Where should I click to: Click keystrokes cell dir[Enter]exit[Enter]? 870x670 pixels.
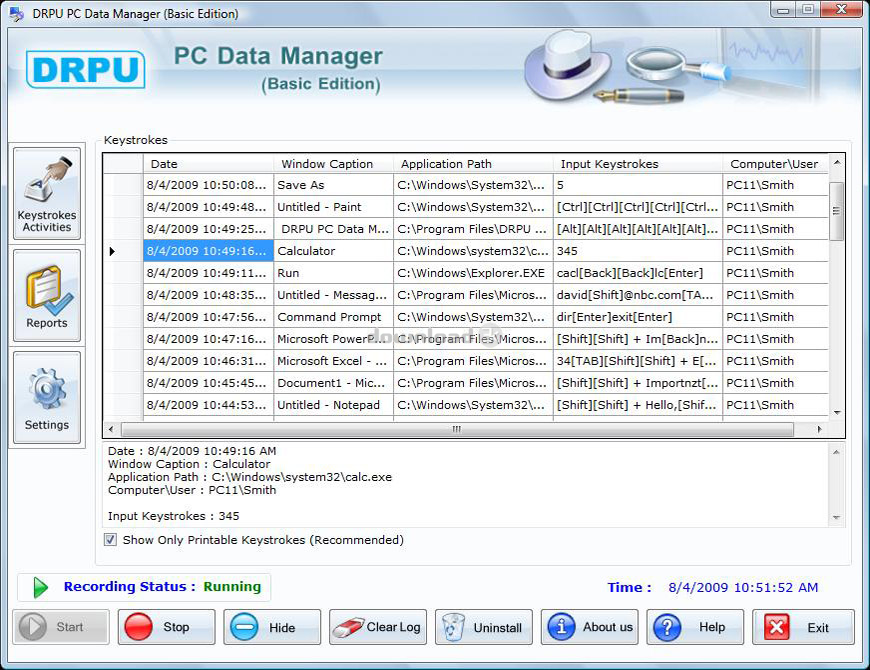[638, 317]
